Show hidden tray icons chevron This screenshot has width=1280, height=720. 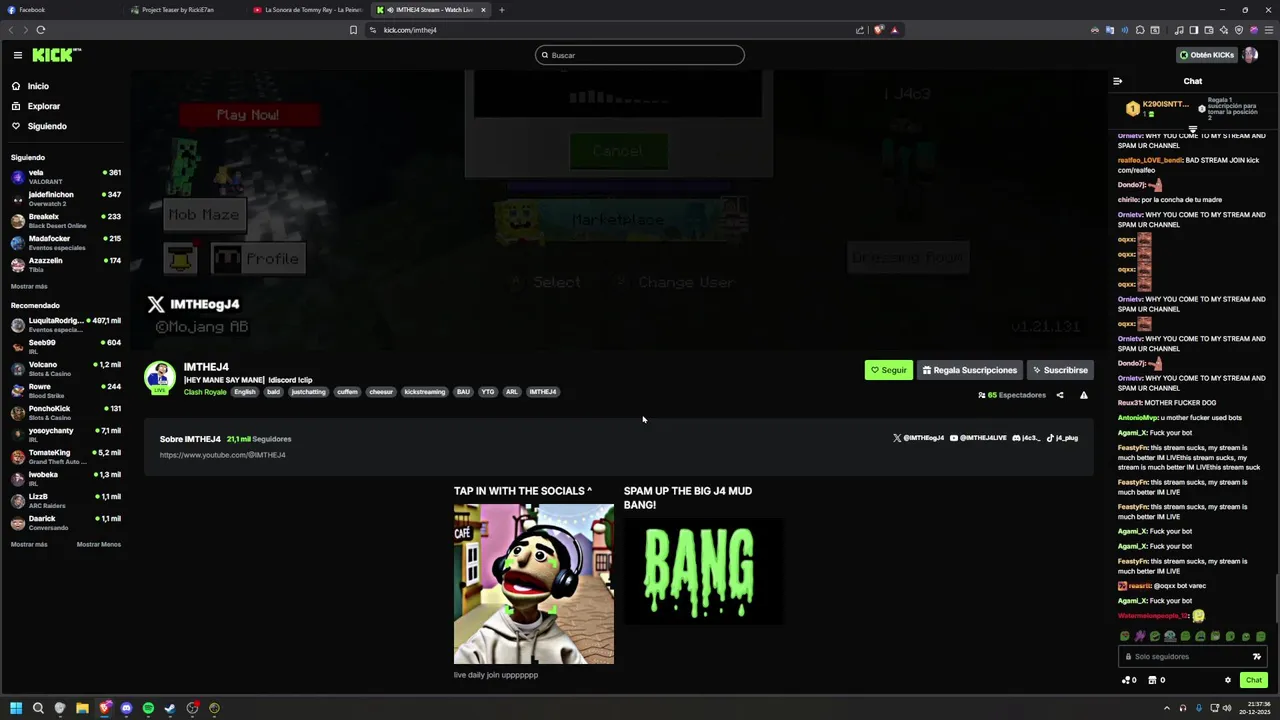(x=1166, y=708)
